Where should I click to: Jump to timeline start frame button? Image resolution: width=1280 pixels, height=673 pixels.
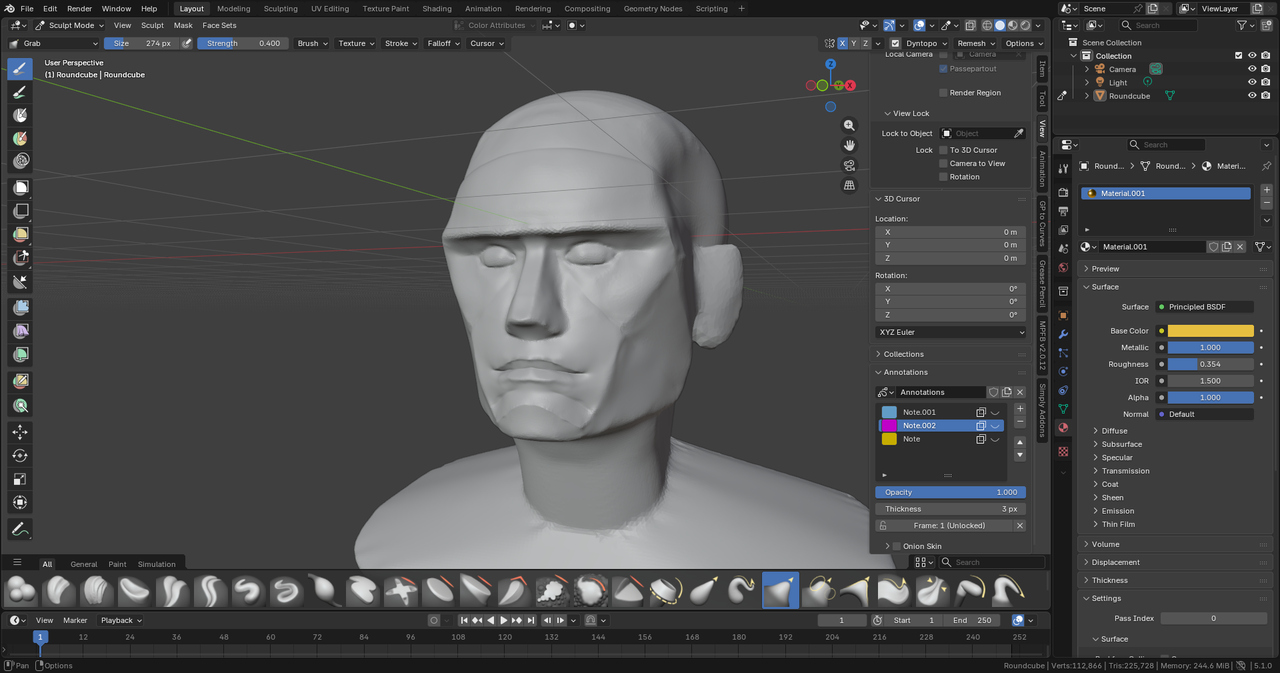click(463, 620)
